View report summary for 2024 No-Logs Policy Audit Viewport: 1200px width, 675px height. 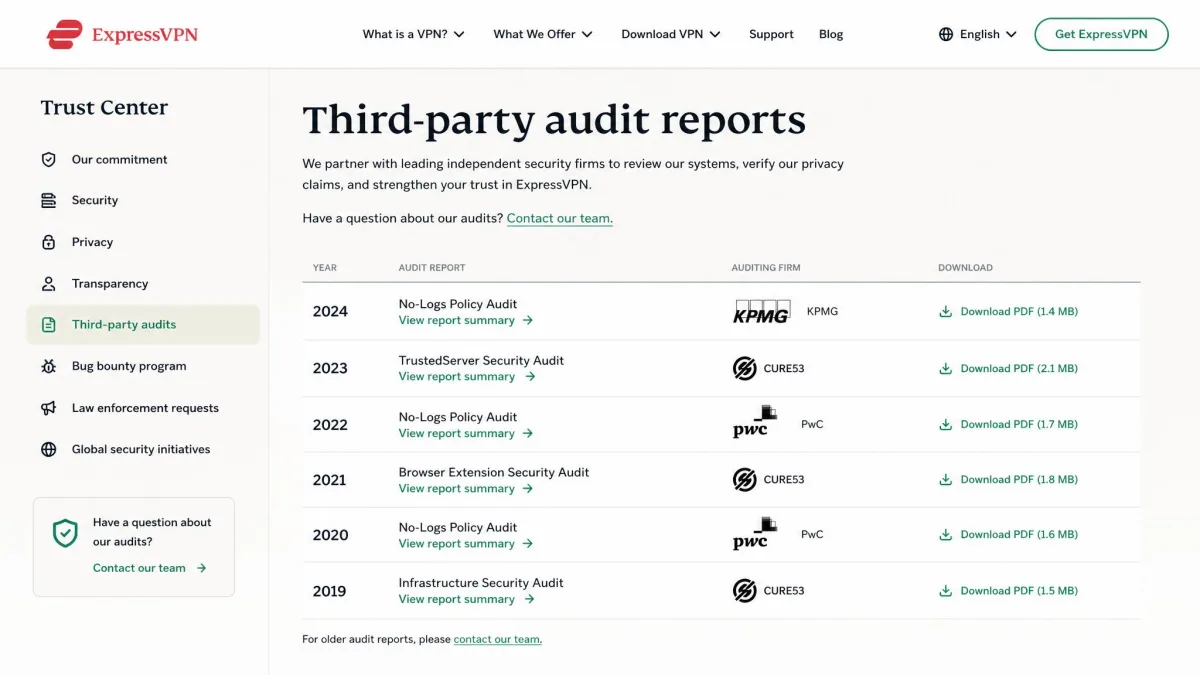tap(466, 320)
